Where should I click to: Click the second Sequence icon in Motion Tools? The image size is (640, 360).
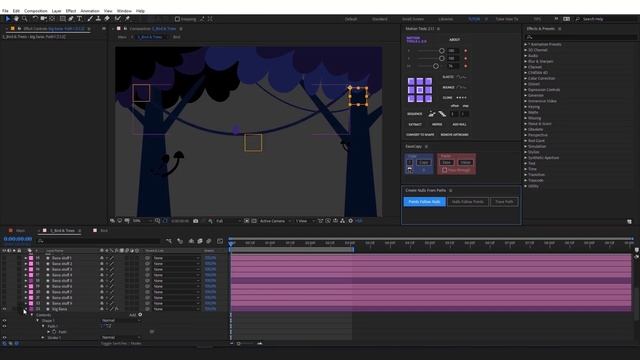point(442,114)
